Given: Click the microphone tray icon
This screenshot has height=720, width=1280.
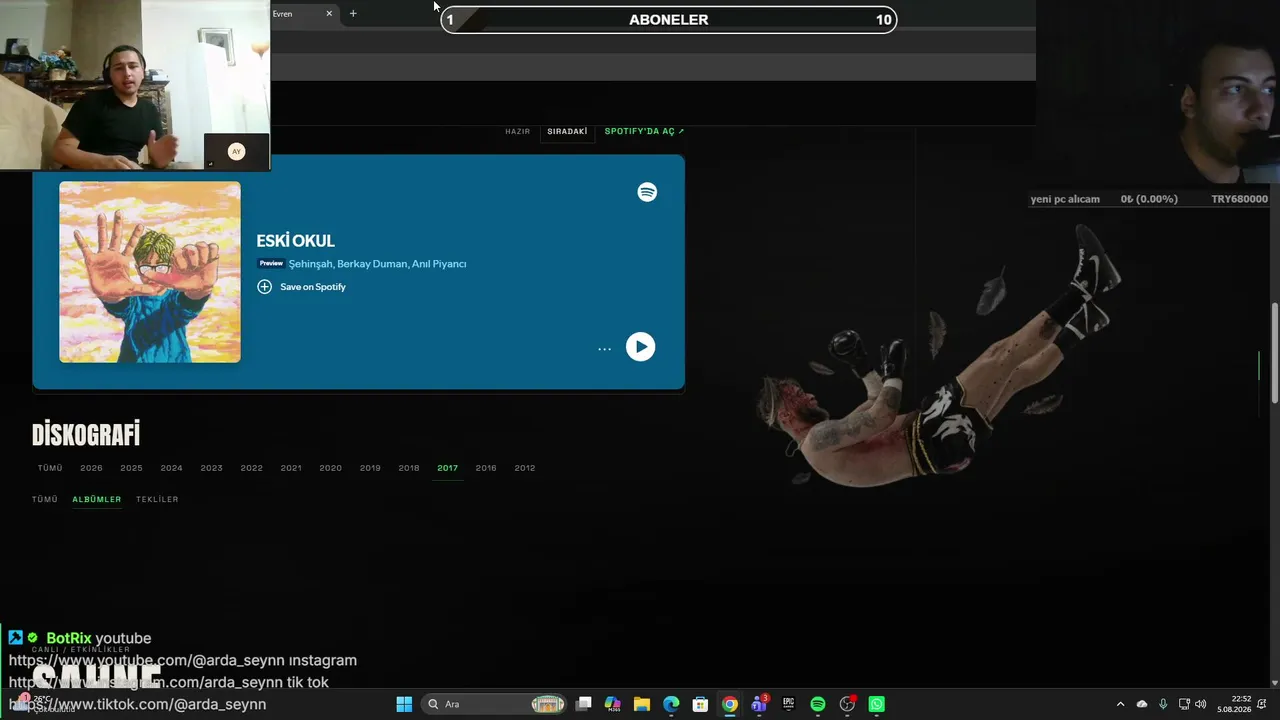Looking at the screenshot, I should tap(1163, 704).
